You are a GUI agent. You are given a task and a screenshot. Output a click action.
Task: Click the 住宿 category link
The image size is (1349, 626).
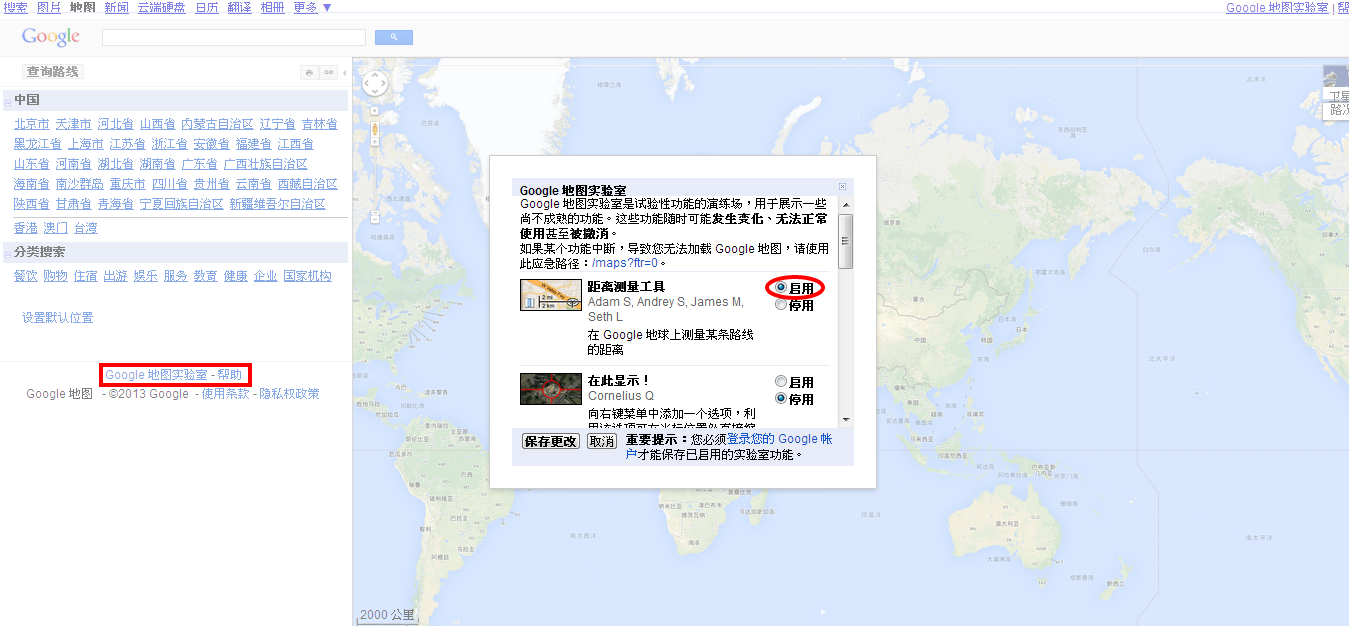[x=86, y=276]
